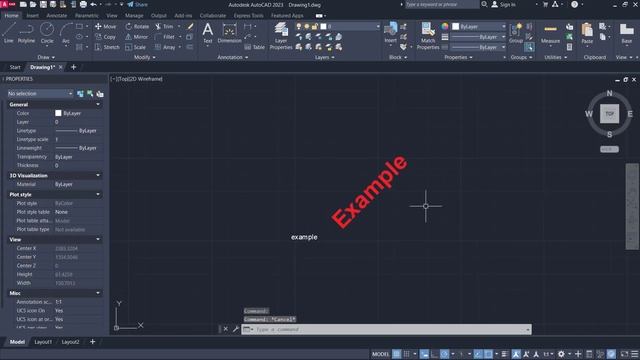
Task: Toggle polar tracking in status bar
Action: (444, 354)
